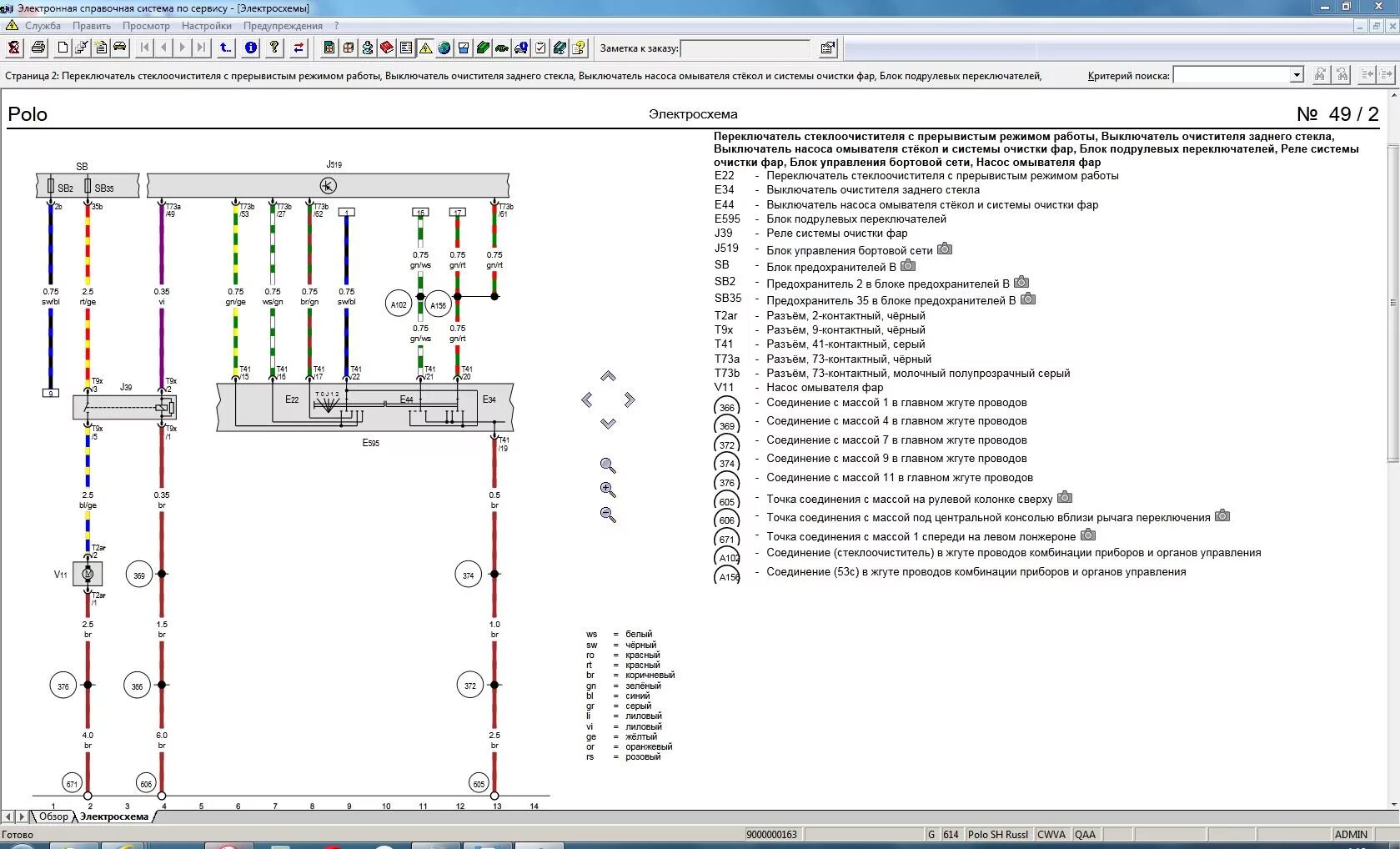Click the blue 't..' back icon
The width and height of the screenshot is (1400, 849).
tap(226, 48)
